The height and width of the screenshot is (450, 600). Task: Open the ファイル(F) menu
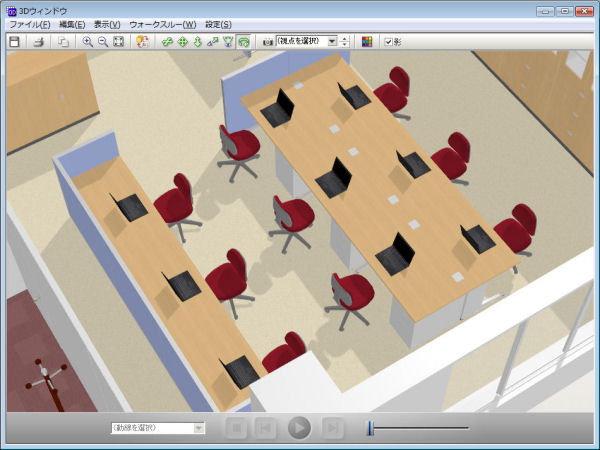[x=29, y=24]
